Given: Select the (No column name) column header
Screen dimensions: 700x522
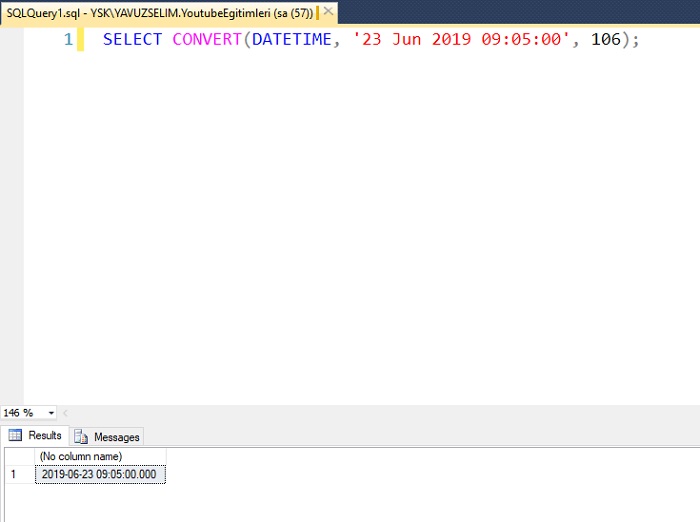Looking at the screenshot, I should coord(100,456).
